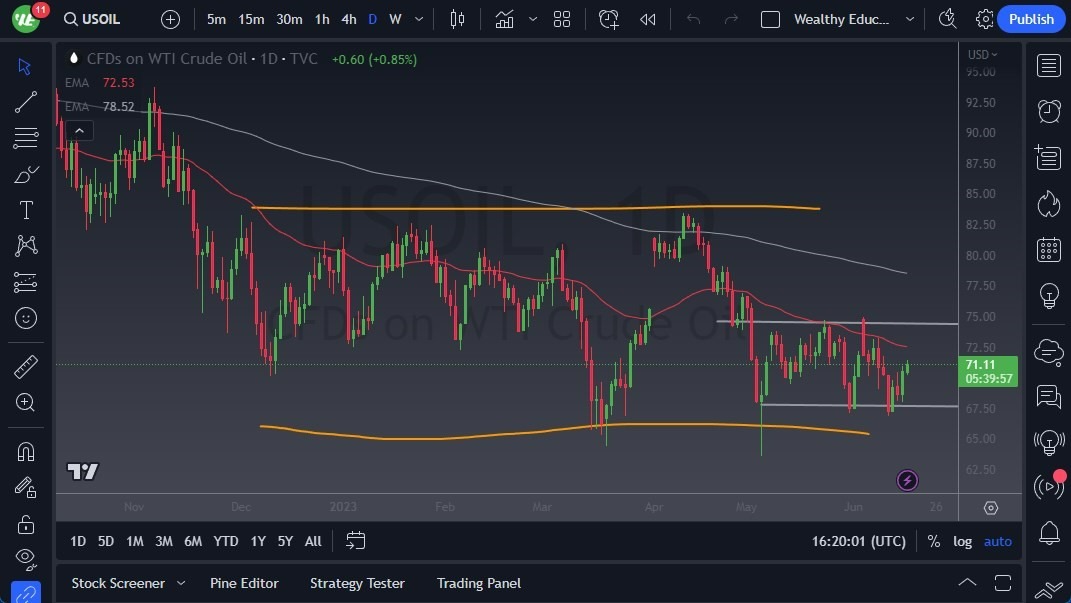This screenshot has height=603, width=1071.
Task: Select the trend line drawing tool
Action: point(26,102)
